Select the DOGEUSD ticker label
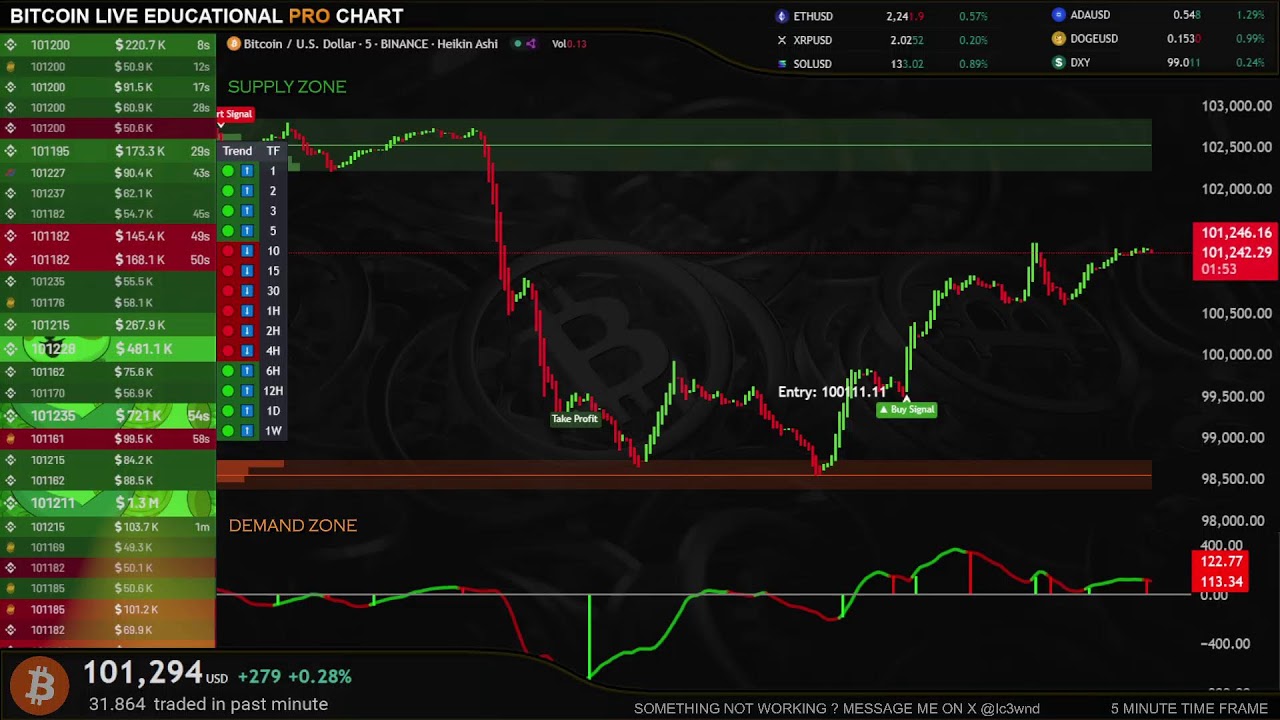Image resolution: width=1280 pixels, height=720 pixels. tap(1094, 38)
